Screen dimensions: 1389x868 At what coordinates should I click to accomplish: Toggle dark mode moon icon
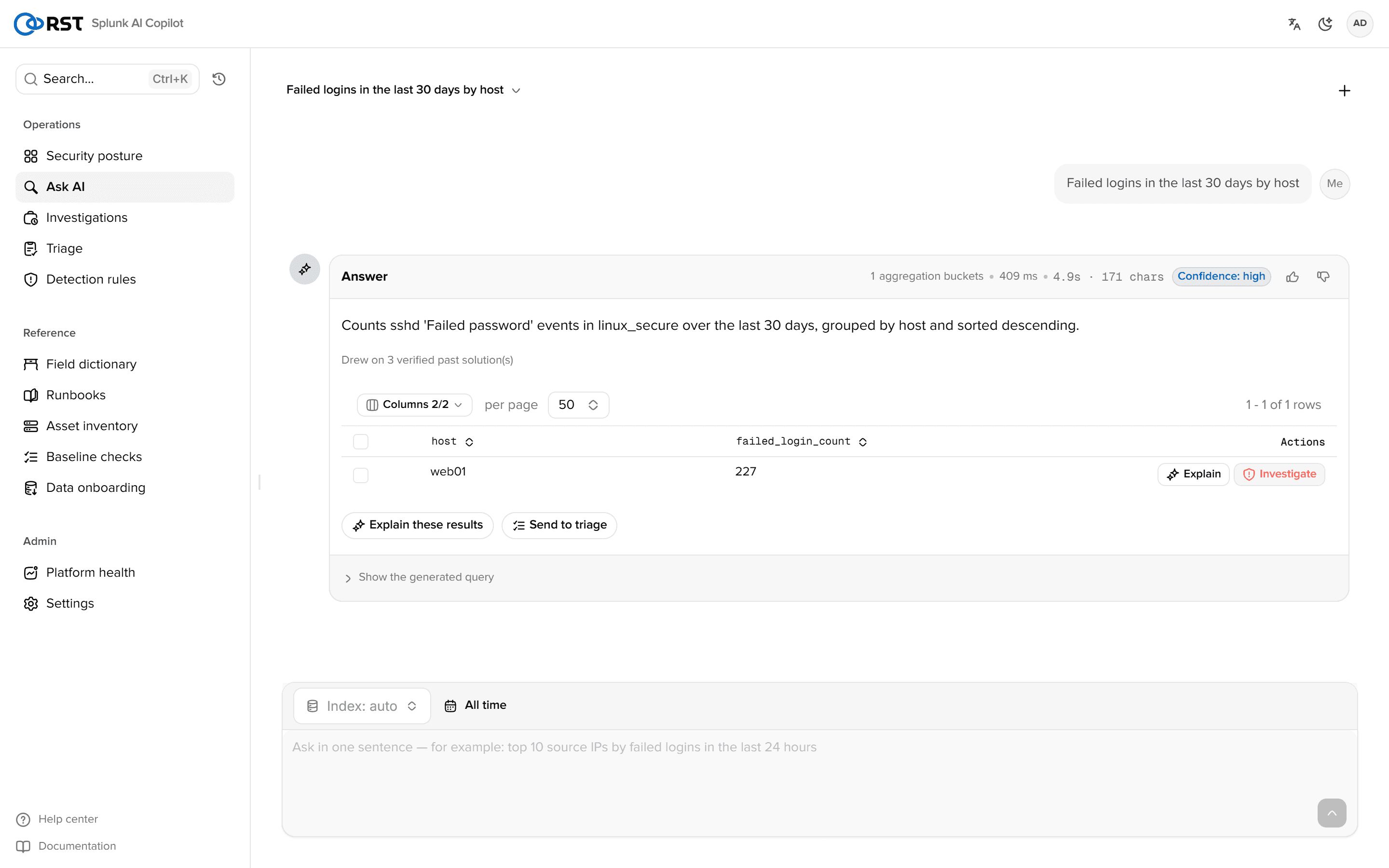click(x=1325, y=24)
